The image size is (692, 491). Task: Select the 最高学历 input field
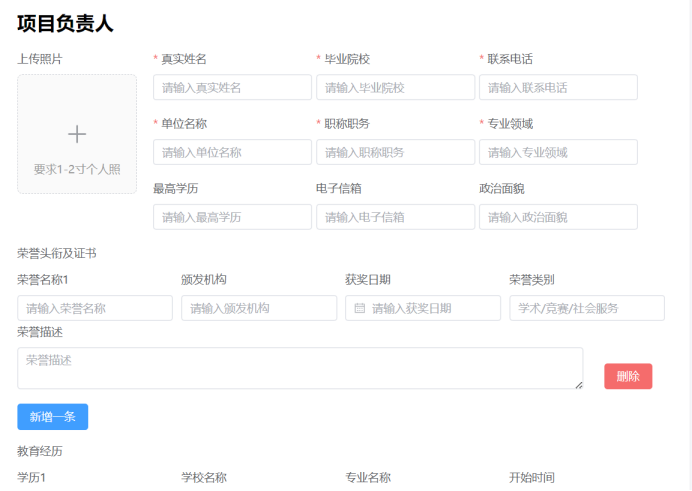[232, 218]
